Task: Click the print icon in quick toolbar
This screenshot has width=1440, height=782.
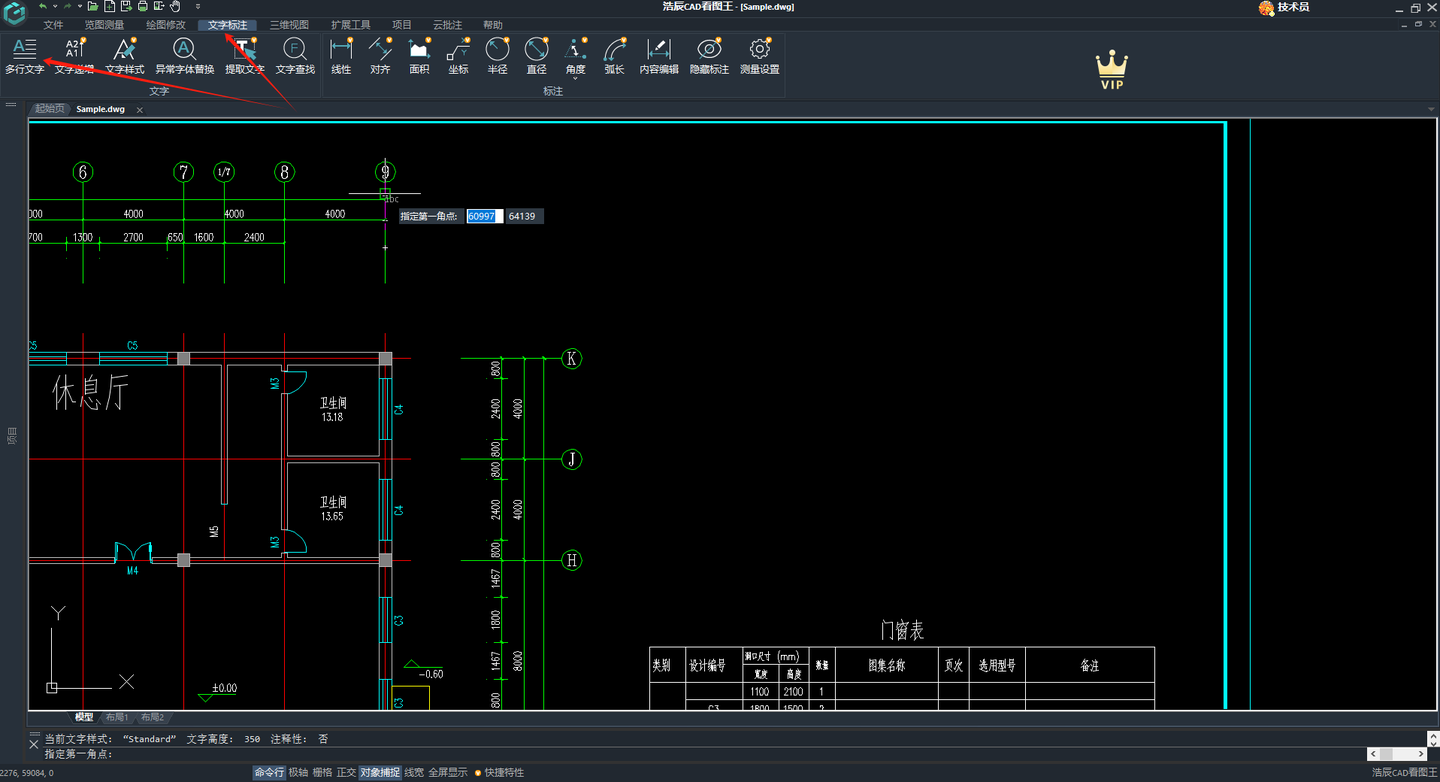Action: [x=142, y=6]
